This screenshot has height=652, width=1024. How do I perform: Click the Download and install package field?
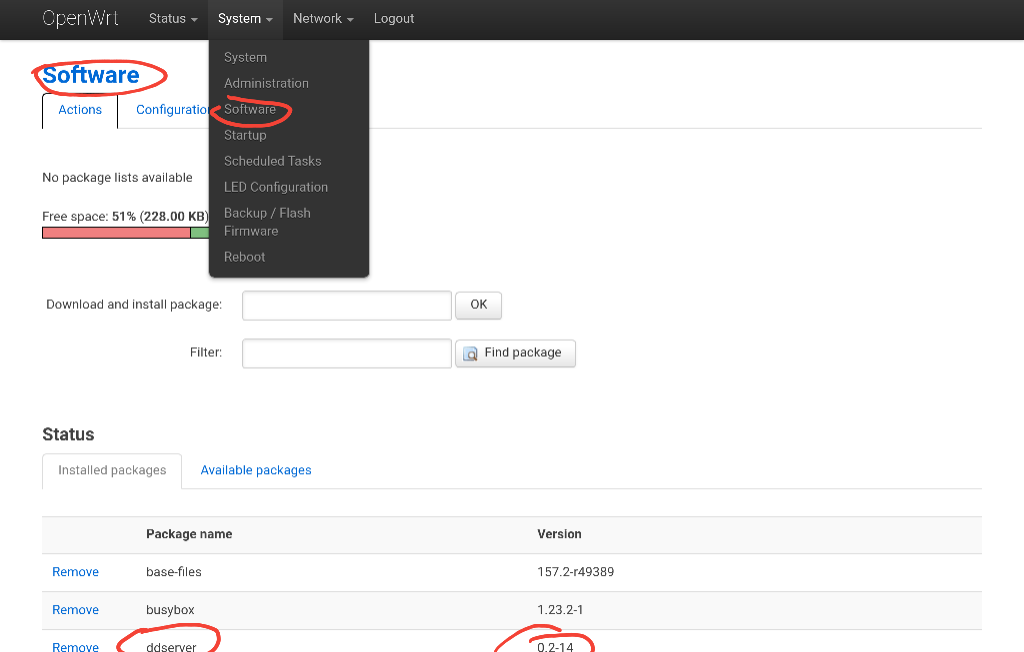coord(347,306)
